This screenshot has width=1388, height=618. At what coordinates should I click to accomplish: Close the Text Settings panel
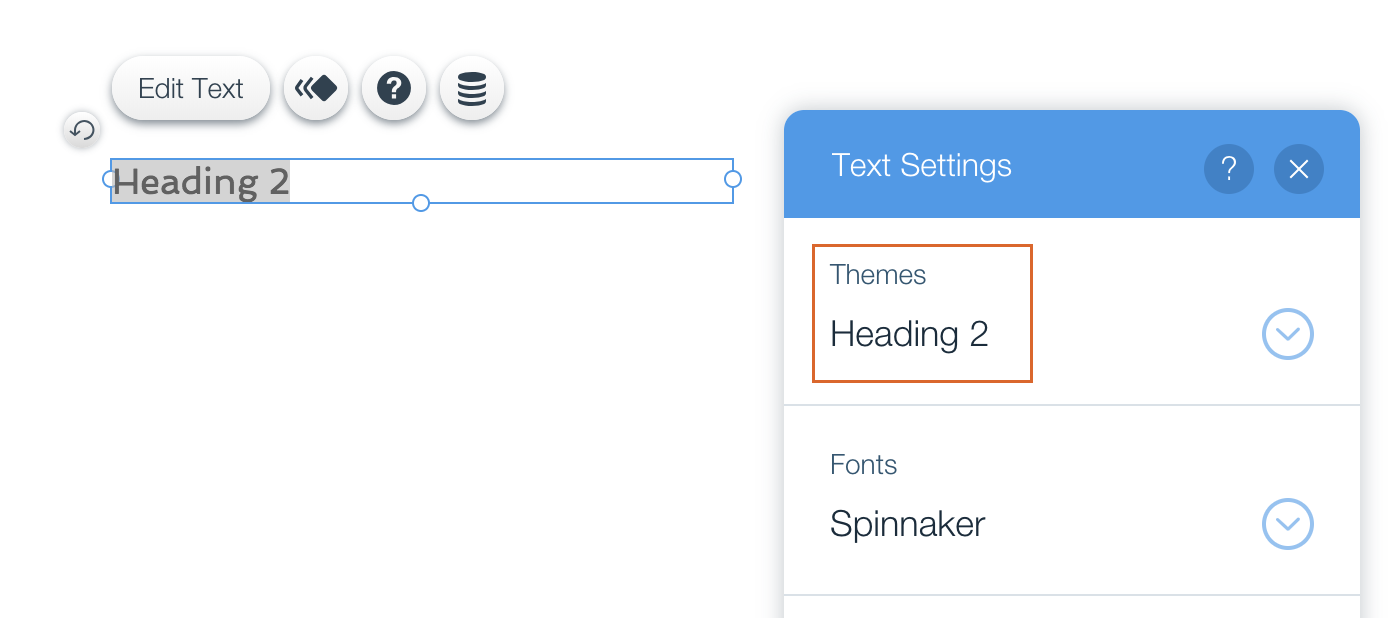(1299, 169)
